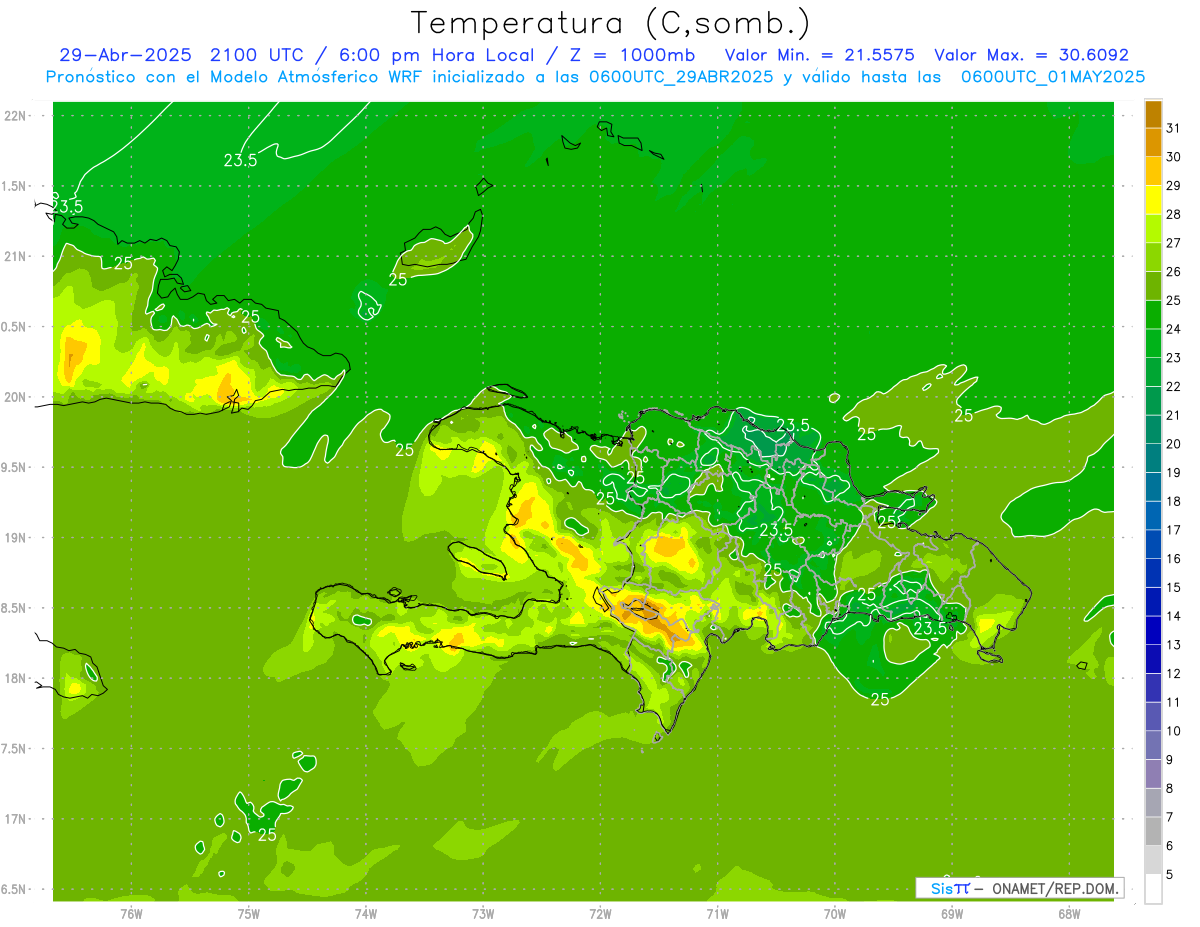This screenshot has width=1200, height=927.
Task: Click the legend swatch between 12 and 13
Action: pos(1153,659)
